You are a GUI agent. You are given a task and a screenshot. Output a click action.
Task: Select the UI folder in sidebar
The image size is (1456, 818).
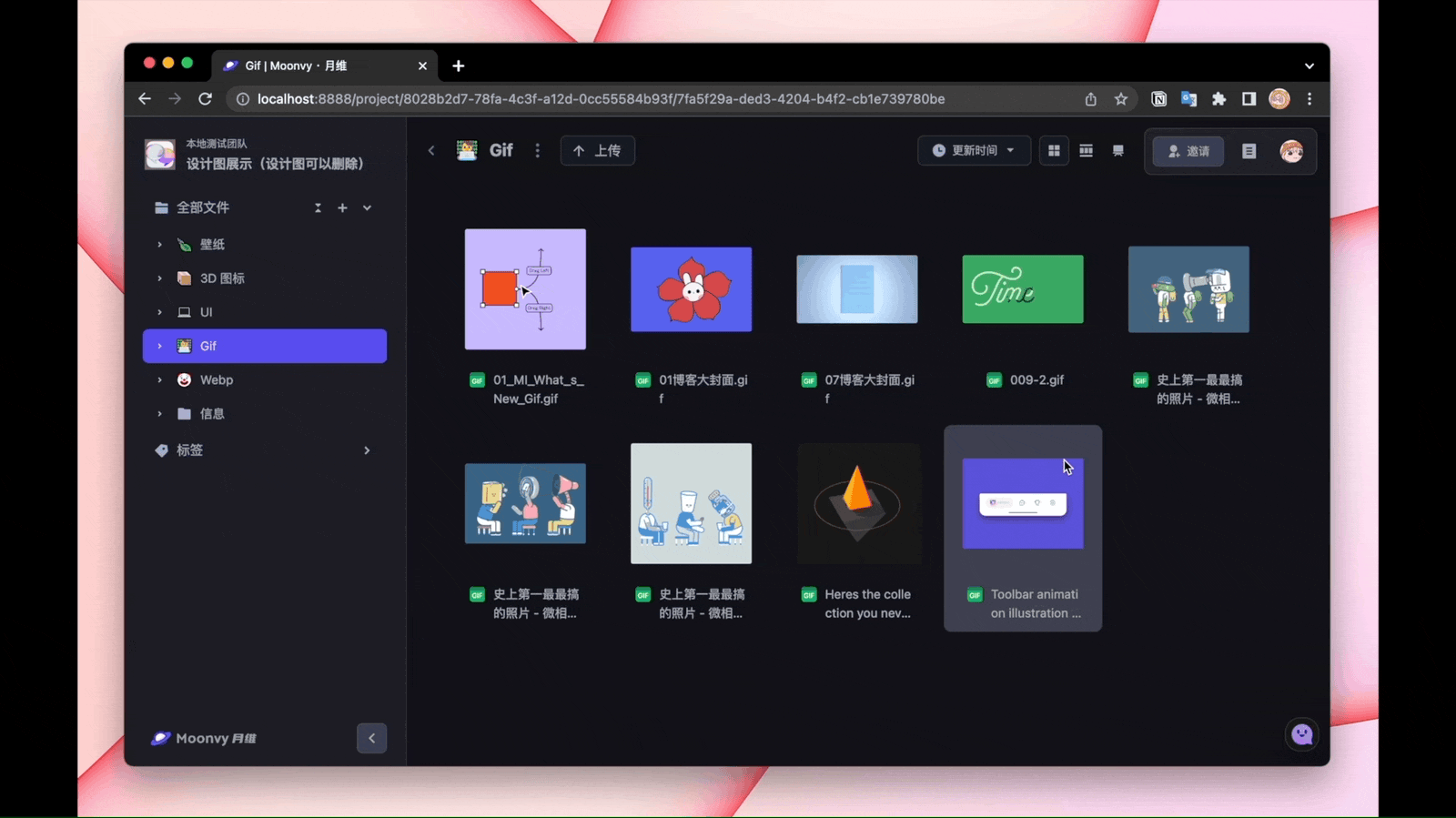tap(207, 312)
